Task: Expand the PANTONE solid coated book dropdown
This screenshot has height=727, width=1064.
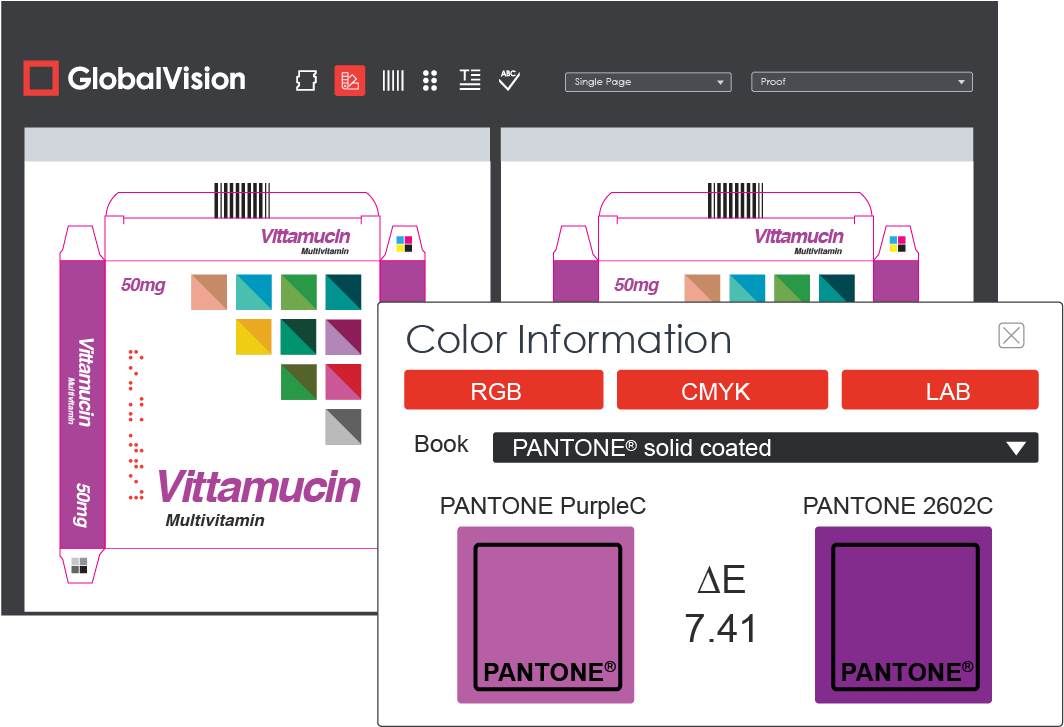Action: [x=765, y=448]
